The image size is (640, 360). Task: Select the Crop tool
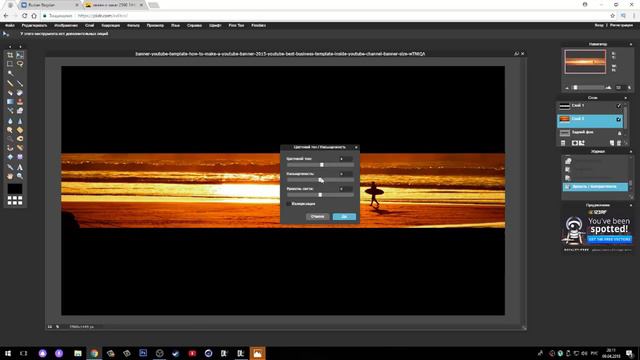click(x=10, y=55)
